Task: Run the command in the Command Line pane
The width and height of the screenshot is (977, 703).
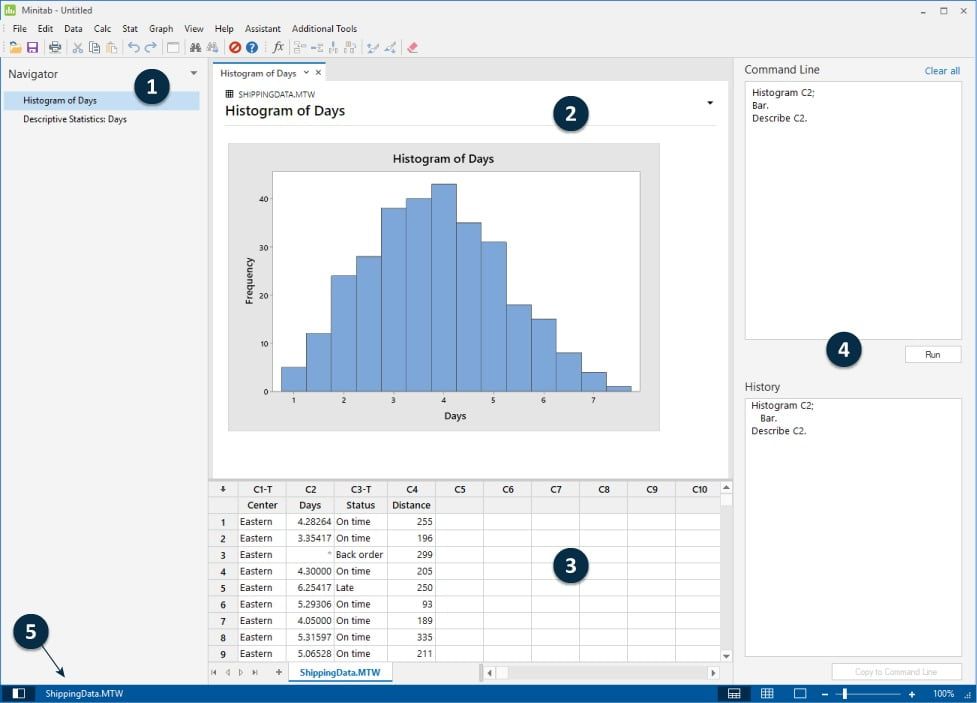Action: pos(932,354)
